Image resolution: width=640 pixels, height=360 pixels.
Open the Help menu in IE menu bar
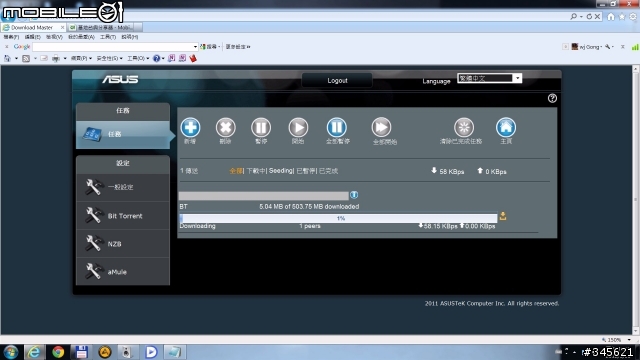pos(130,37)
